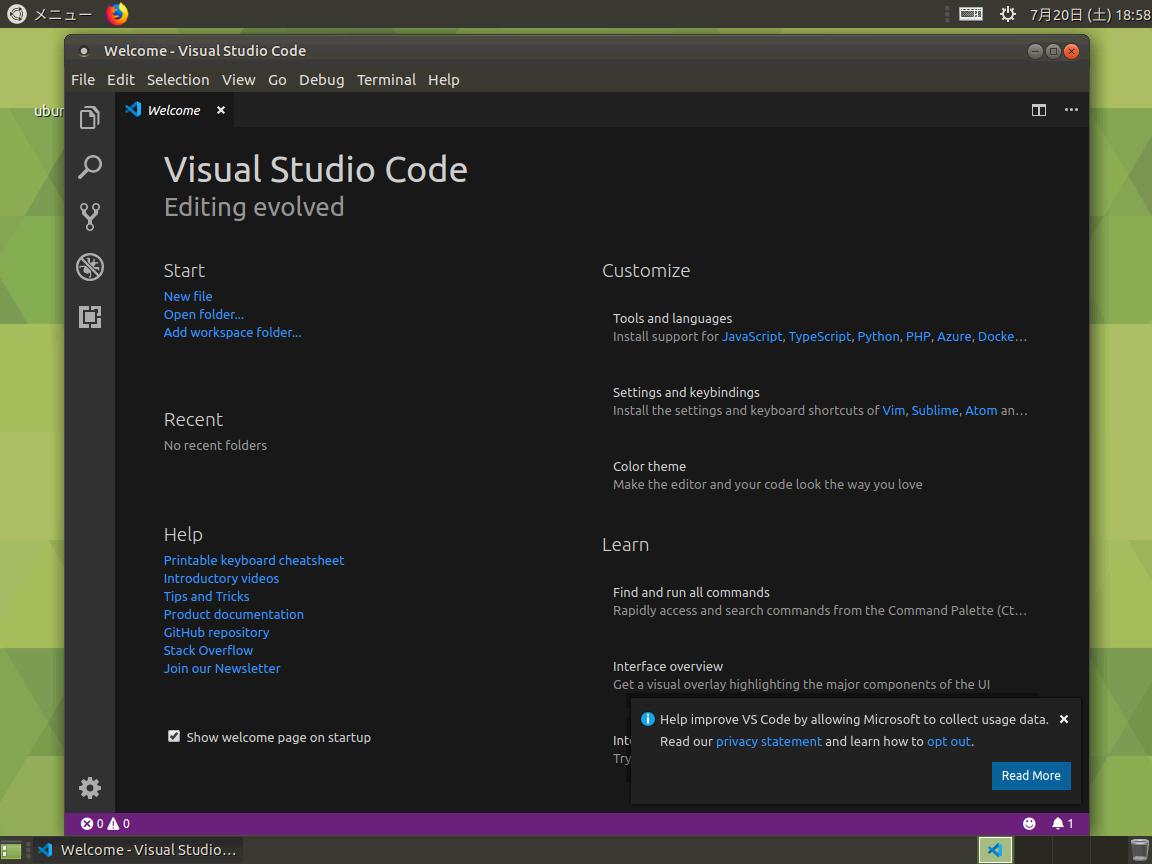The image size is (1152, 864).
Task: Click the opt out link
Action: (948, 742)
